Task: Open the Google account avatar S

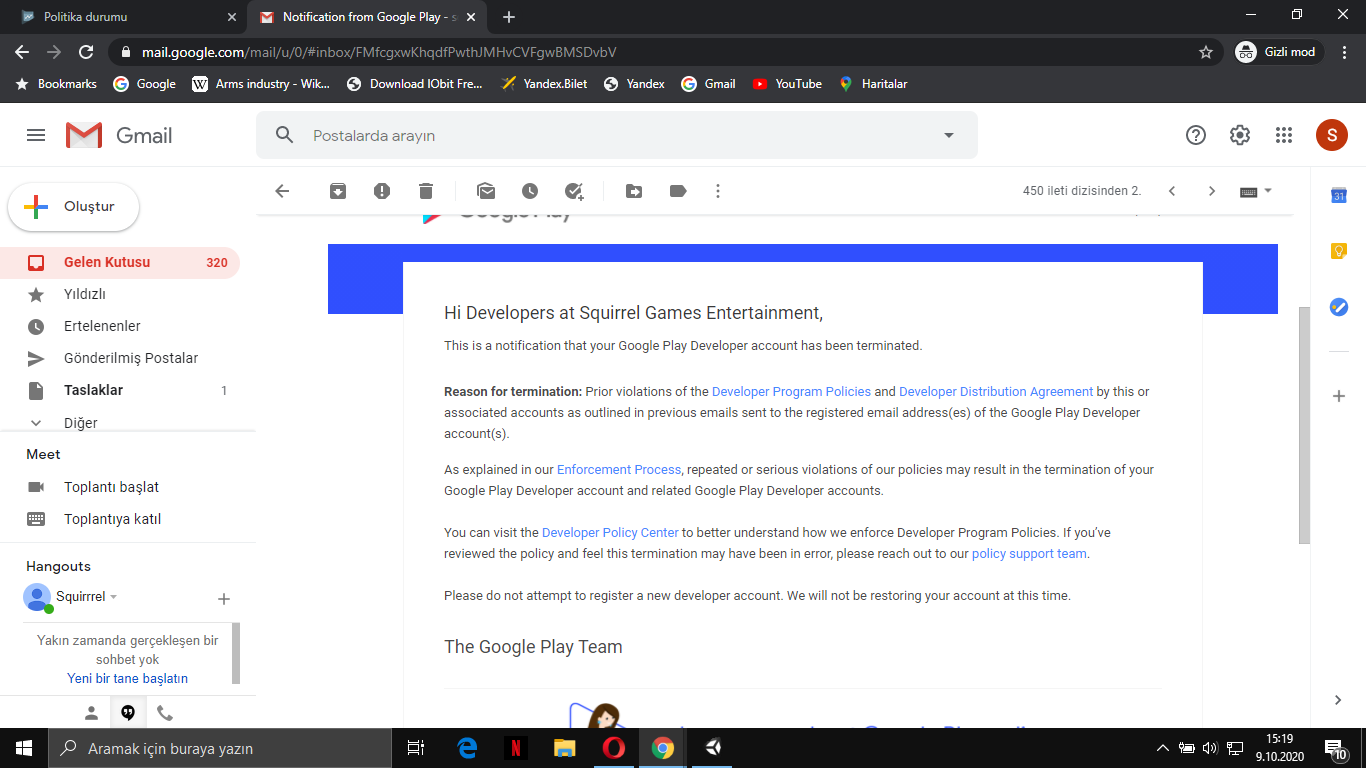Action: click(x=1332, y=135)
